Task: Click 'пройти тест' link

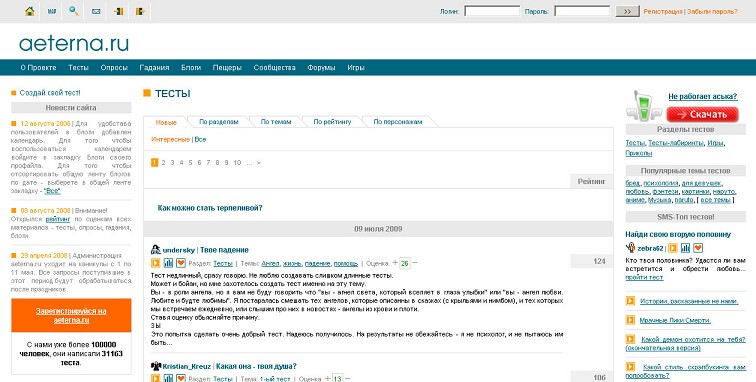Action: [x=644, y=277]
